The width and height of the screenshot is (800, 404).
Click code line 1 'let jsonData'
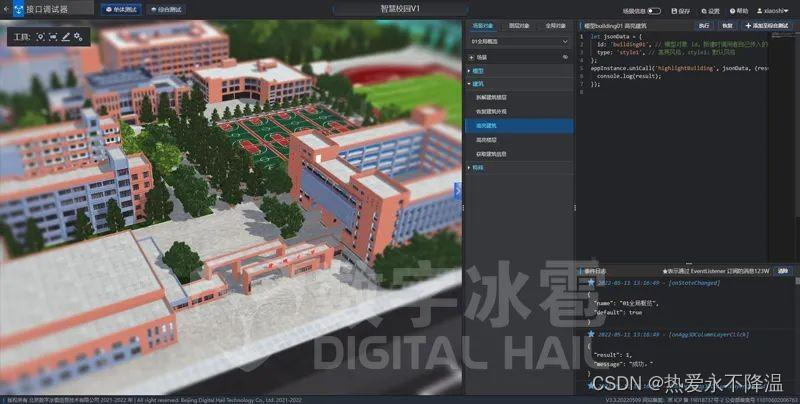616,37
